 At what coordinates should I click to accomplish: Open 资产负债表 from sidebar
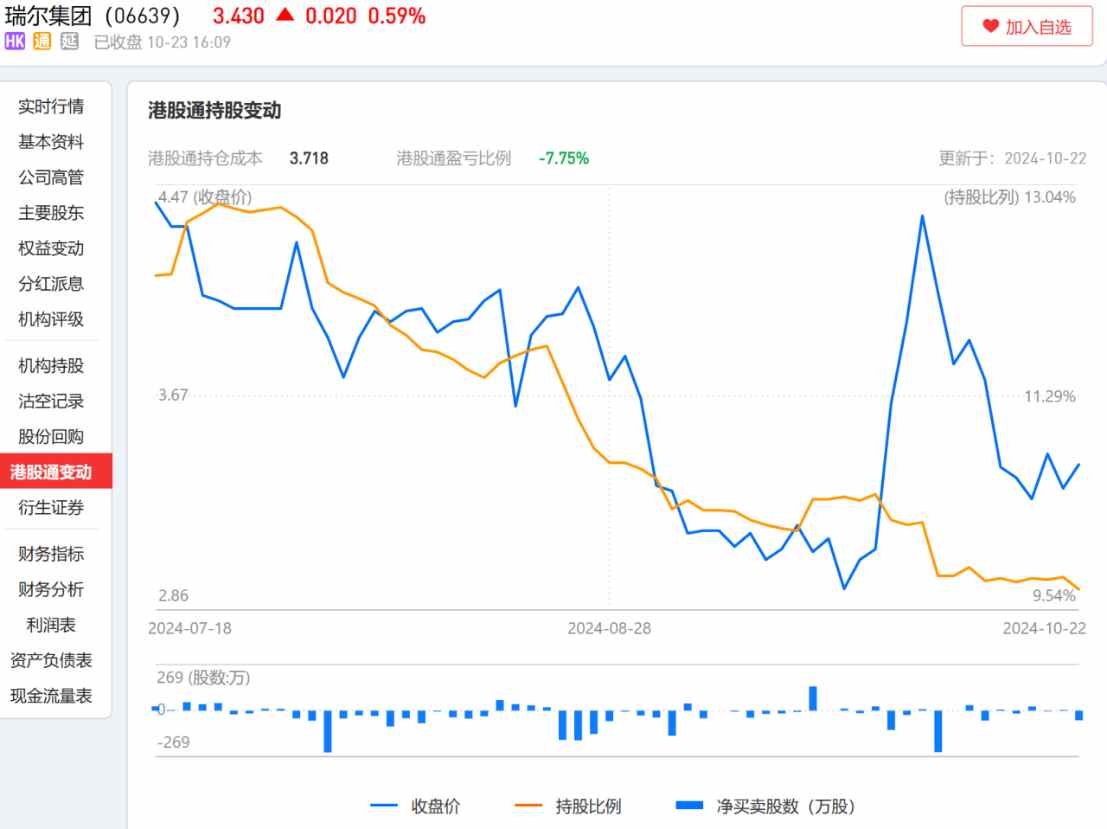[51, 660]
